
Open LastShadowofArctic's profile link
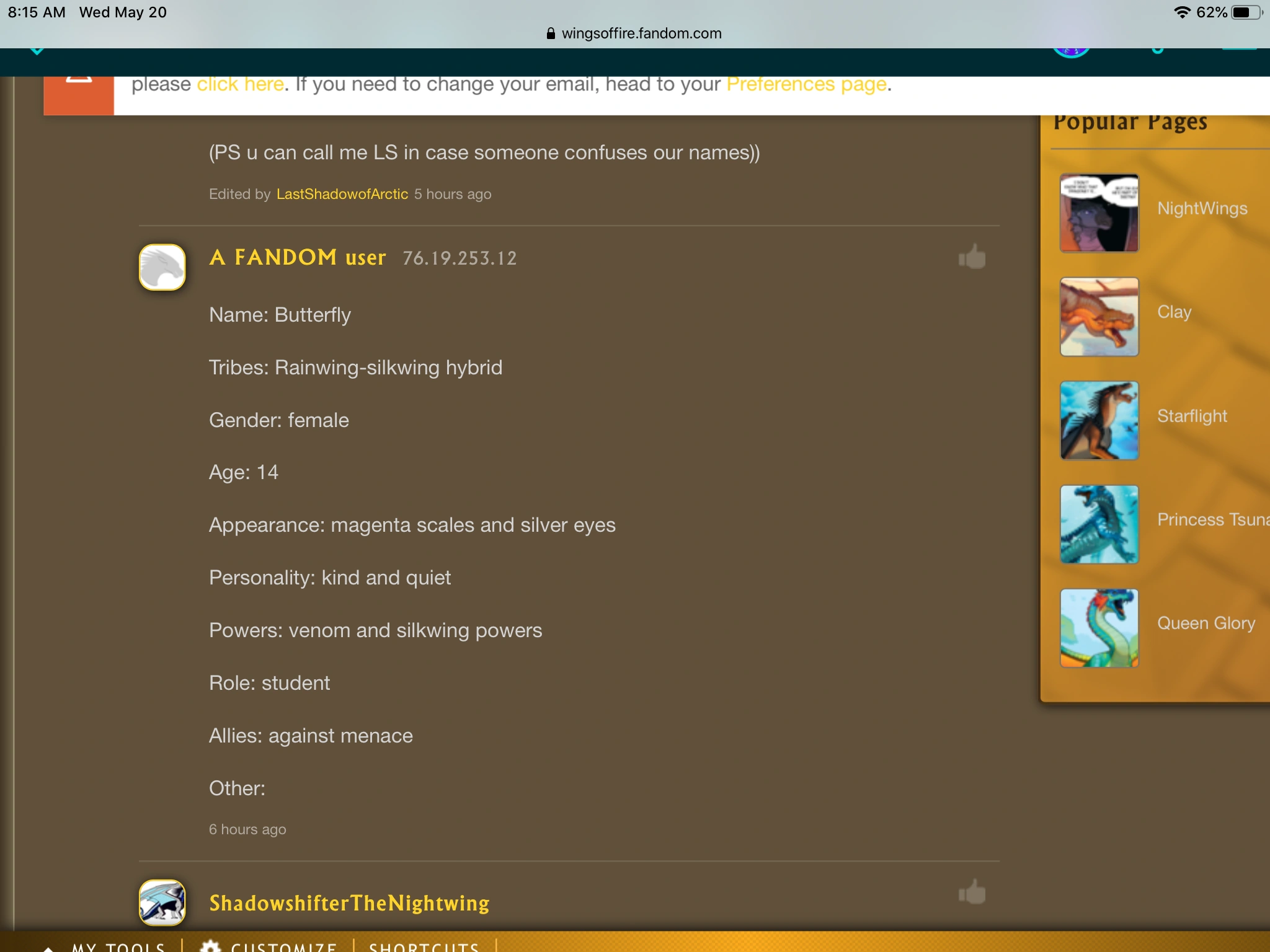tap(342, 194)
